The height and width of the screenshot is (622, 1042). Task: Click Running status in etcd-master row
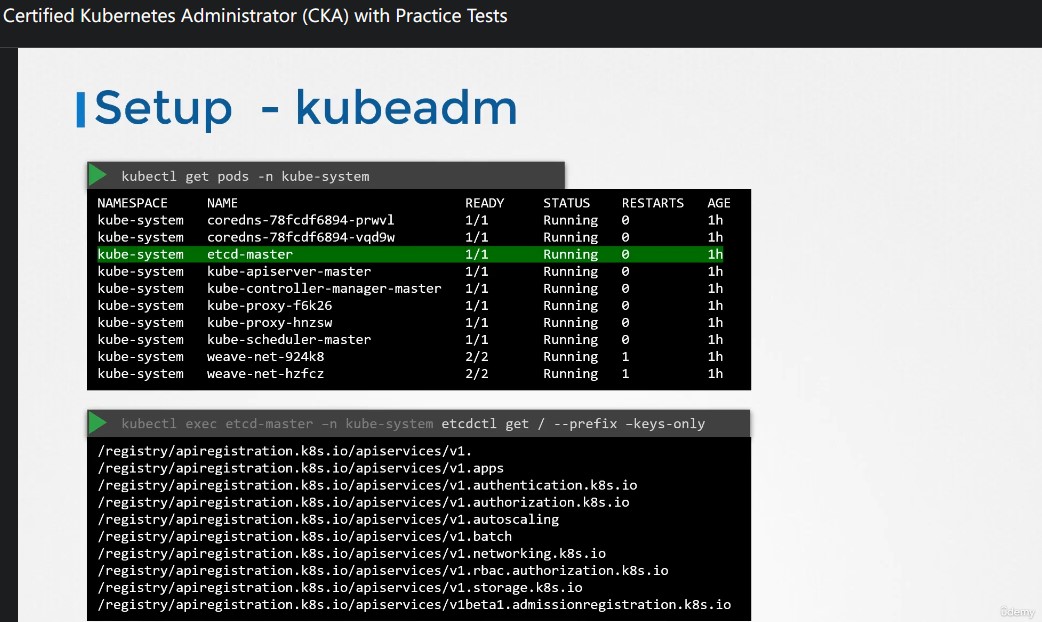[x=570, y=254]
